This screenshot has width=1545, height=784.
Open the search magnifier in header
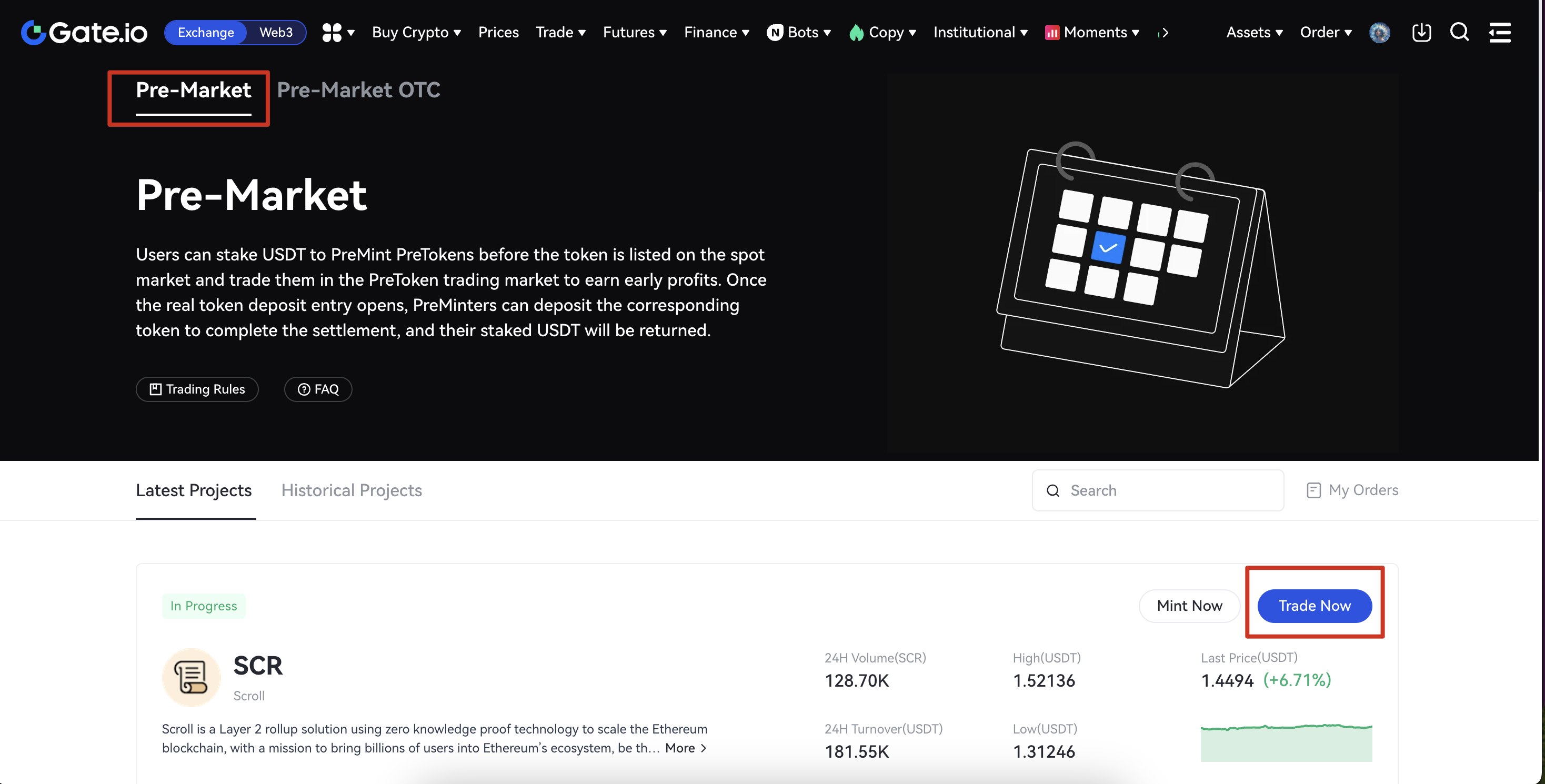click(x=1459, y=33)
